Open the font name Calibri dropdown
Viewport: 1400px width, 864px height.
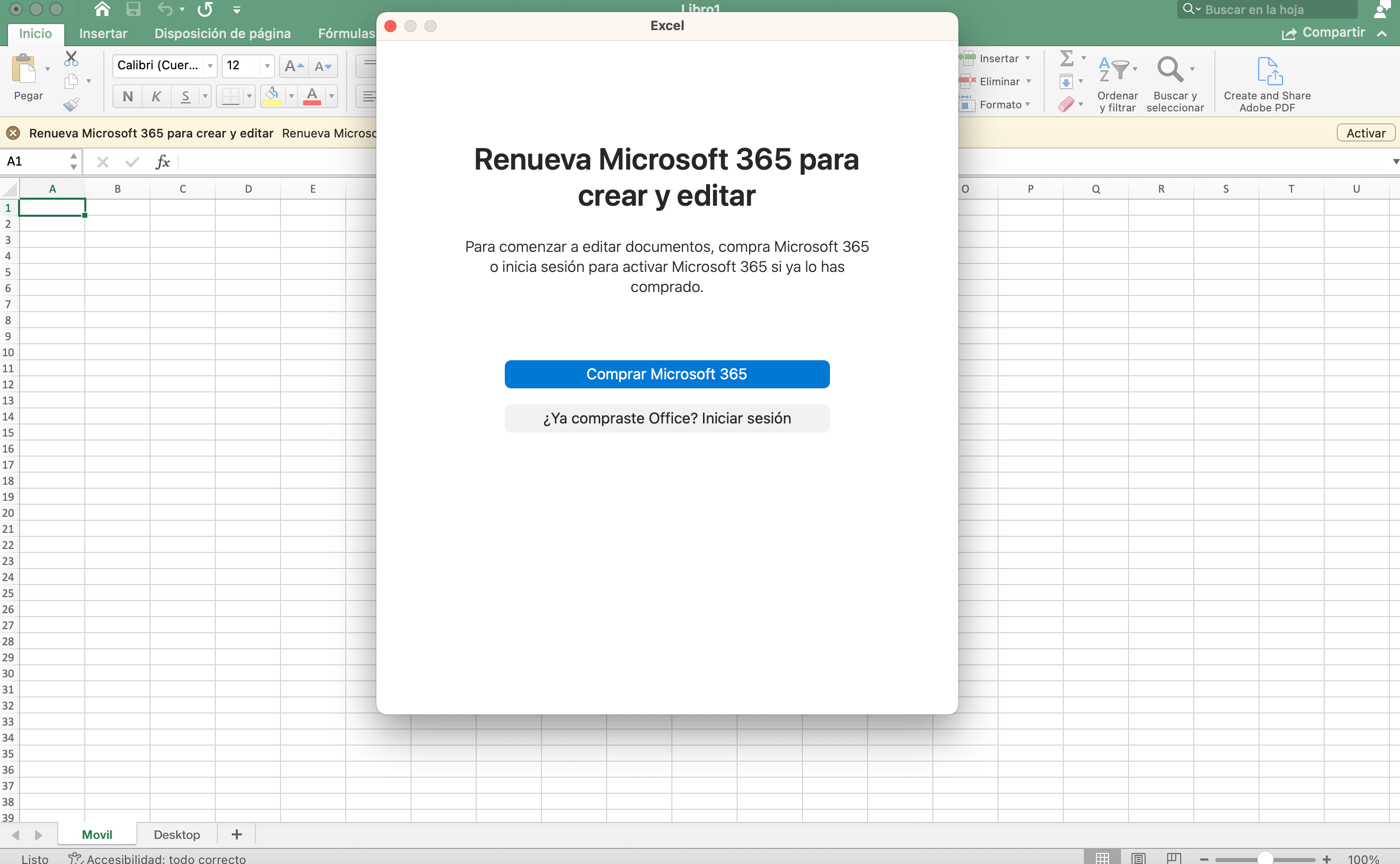tap(210, 66)
